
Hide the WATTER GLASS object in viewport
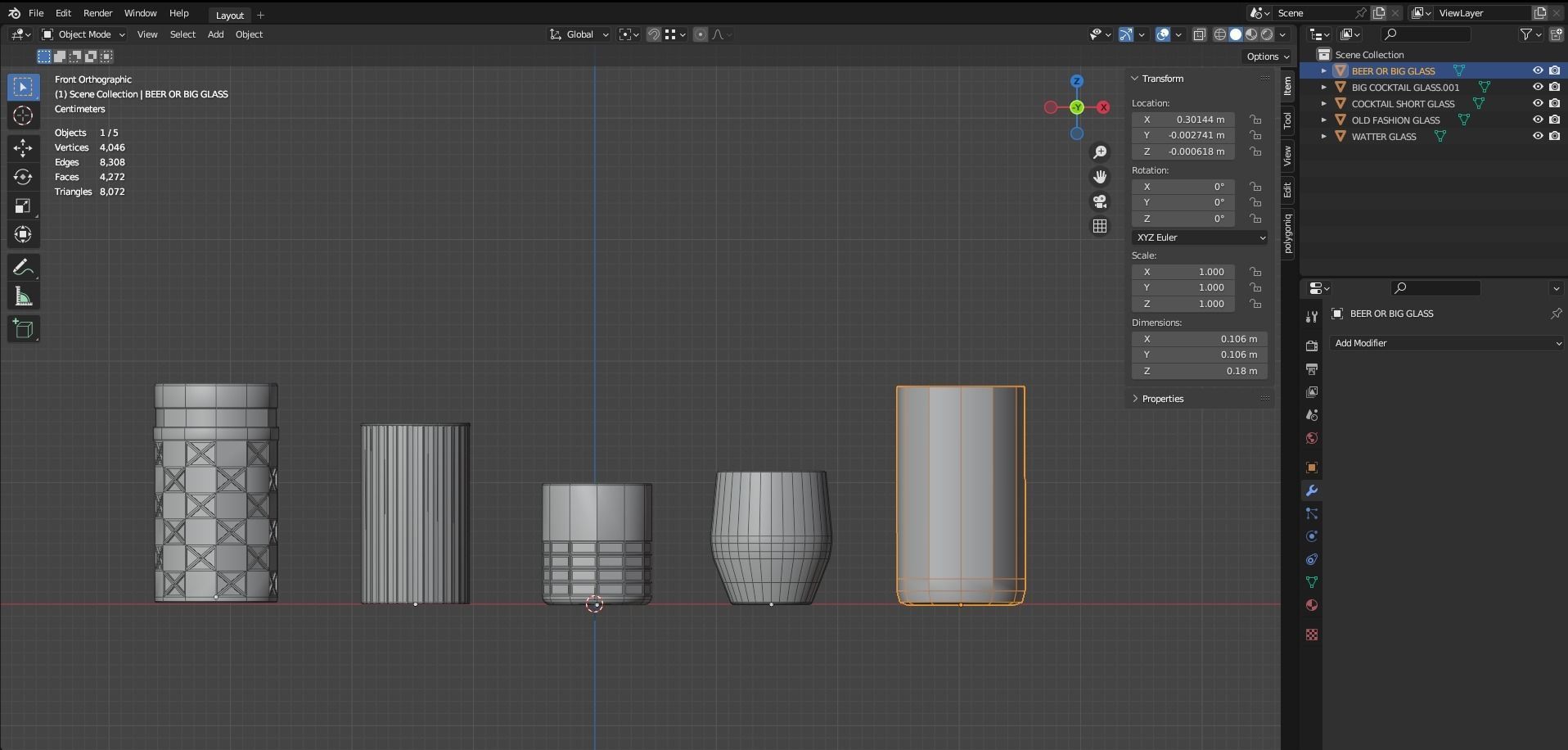1538,137
